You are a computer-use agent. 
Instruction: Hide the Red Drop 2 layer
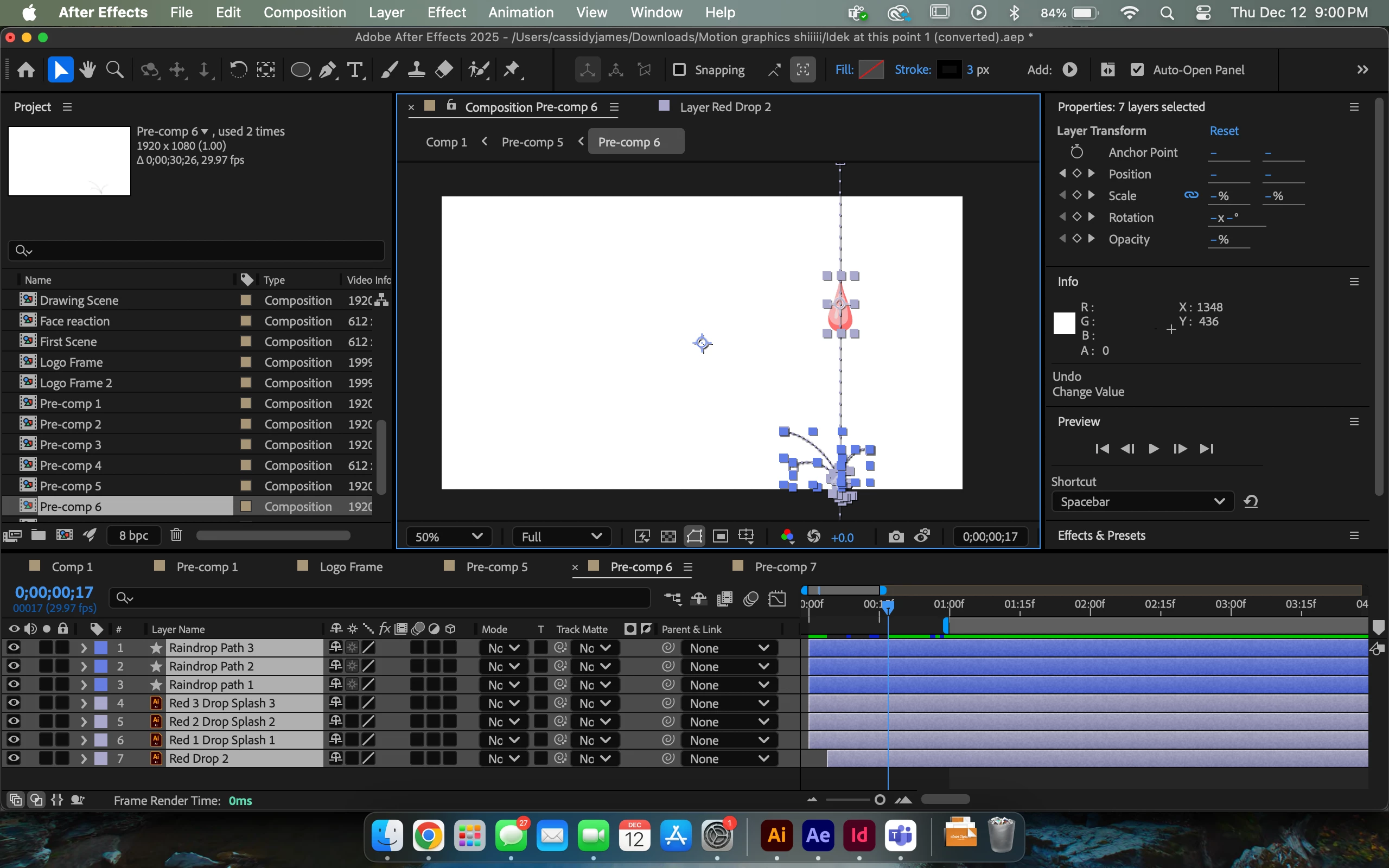tap(14, 758)
